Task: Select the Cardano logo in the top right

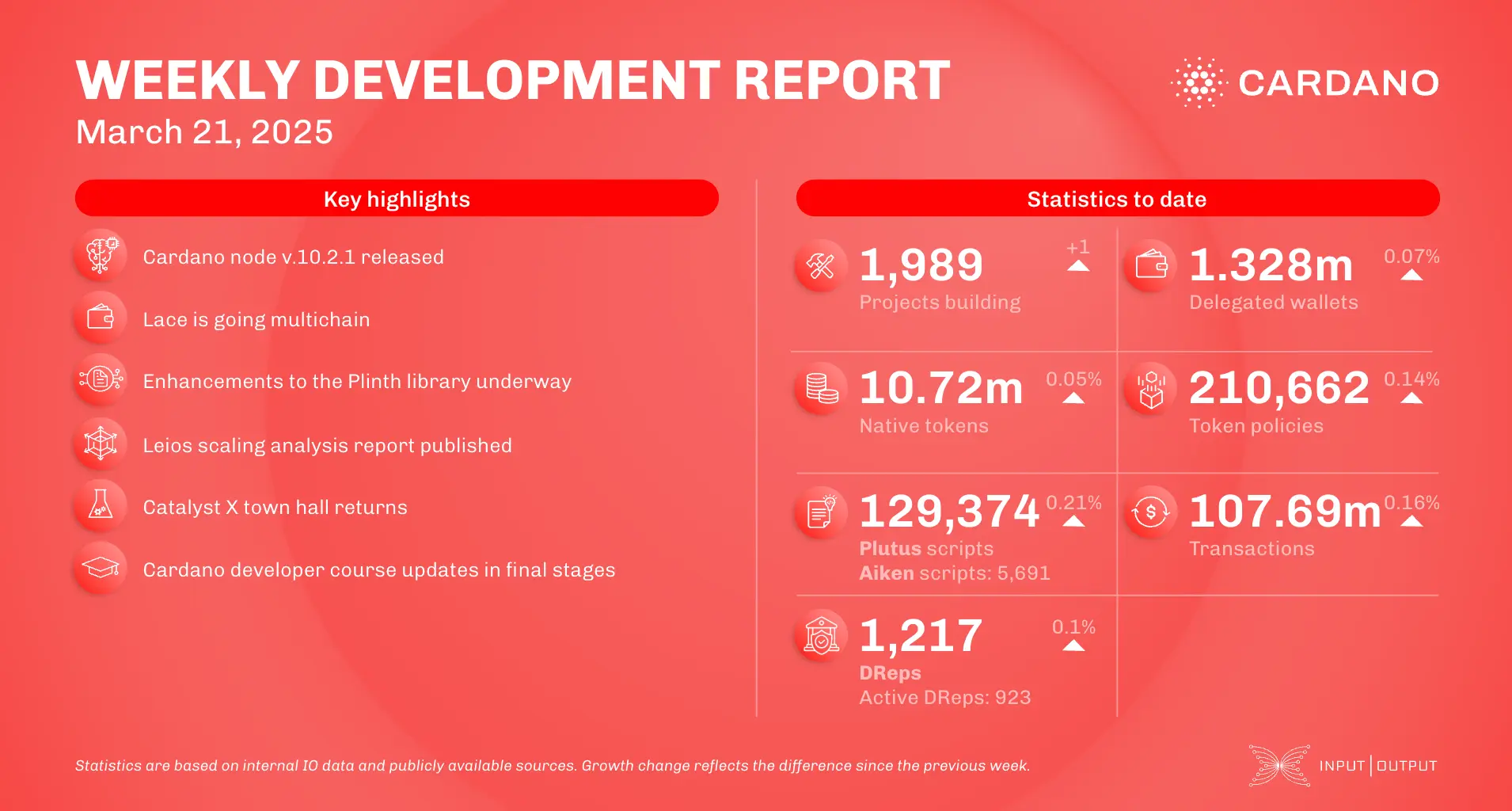Action: click(x=1304, y=82)
